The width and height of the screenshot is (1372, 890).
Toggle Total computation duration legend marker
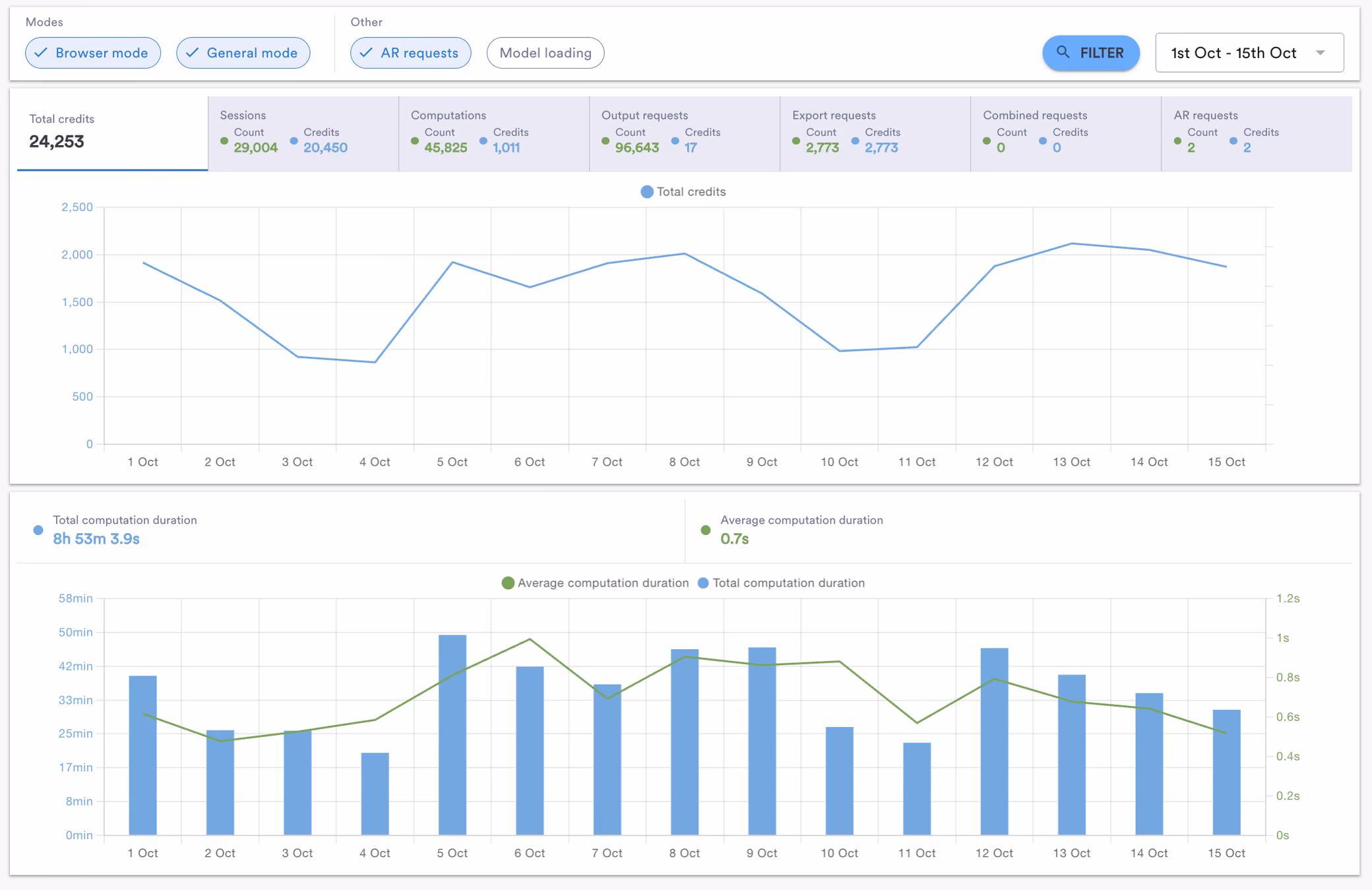703,583
